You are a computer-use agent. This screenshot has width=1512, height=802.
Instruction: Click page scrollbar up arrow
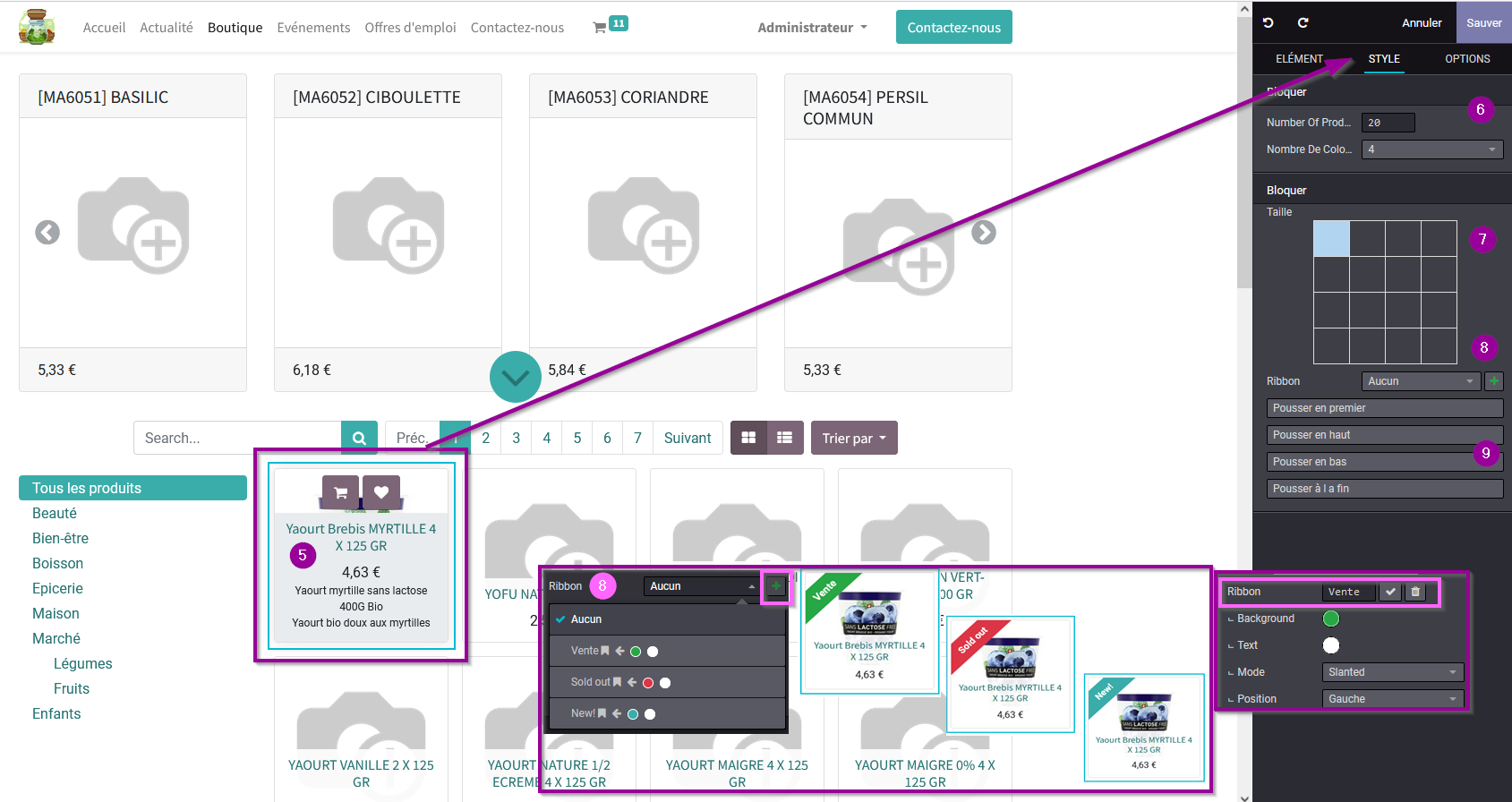pos(1245,8)
